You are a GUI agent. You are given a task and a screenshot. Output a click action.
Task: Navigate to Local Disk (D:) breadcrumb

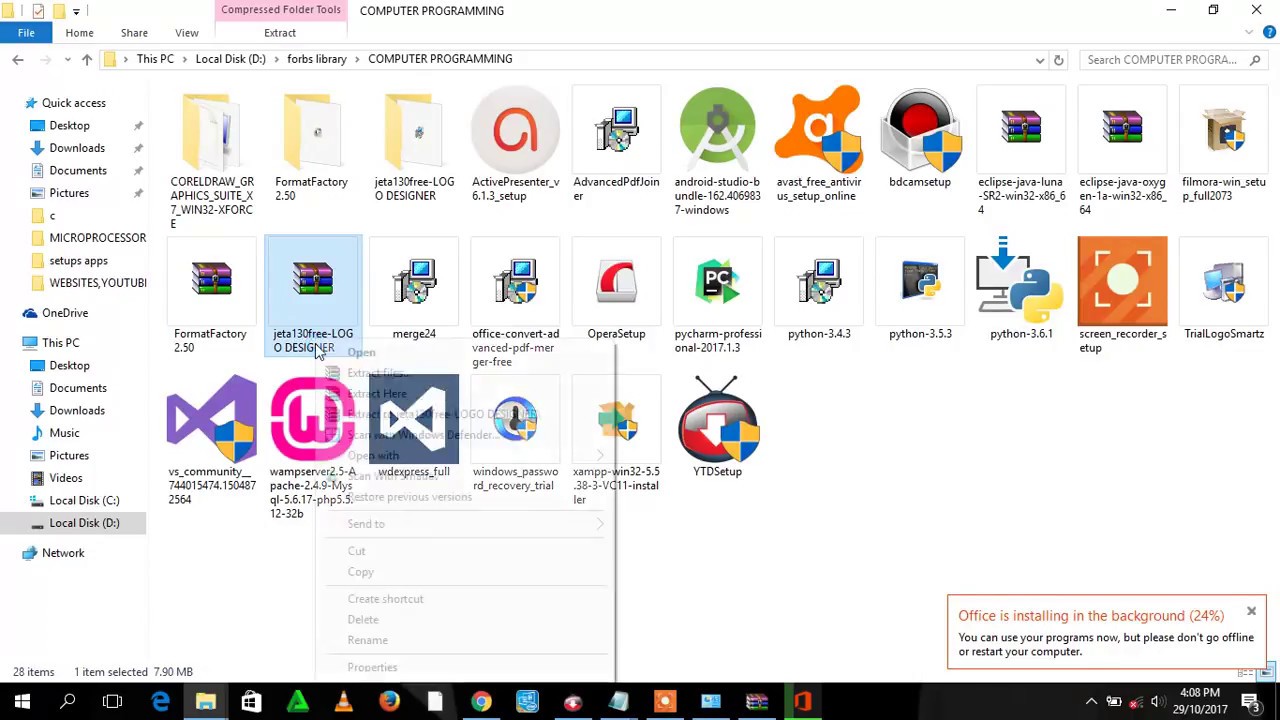(230, 59)
